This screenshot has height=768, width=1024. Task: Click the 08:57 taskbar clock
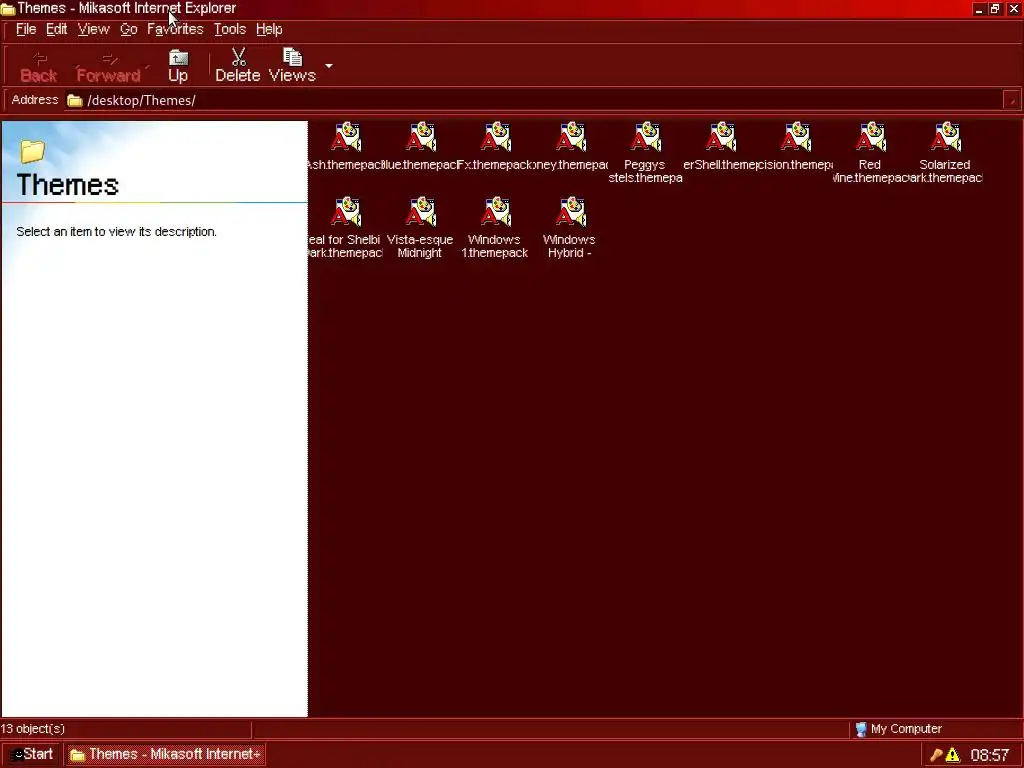[990, 755]
